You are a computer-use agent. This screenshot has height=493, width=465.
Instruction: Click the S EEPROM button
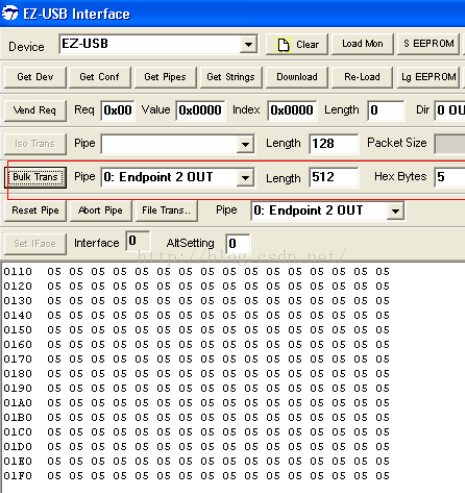pos(429,44)
